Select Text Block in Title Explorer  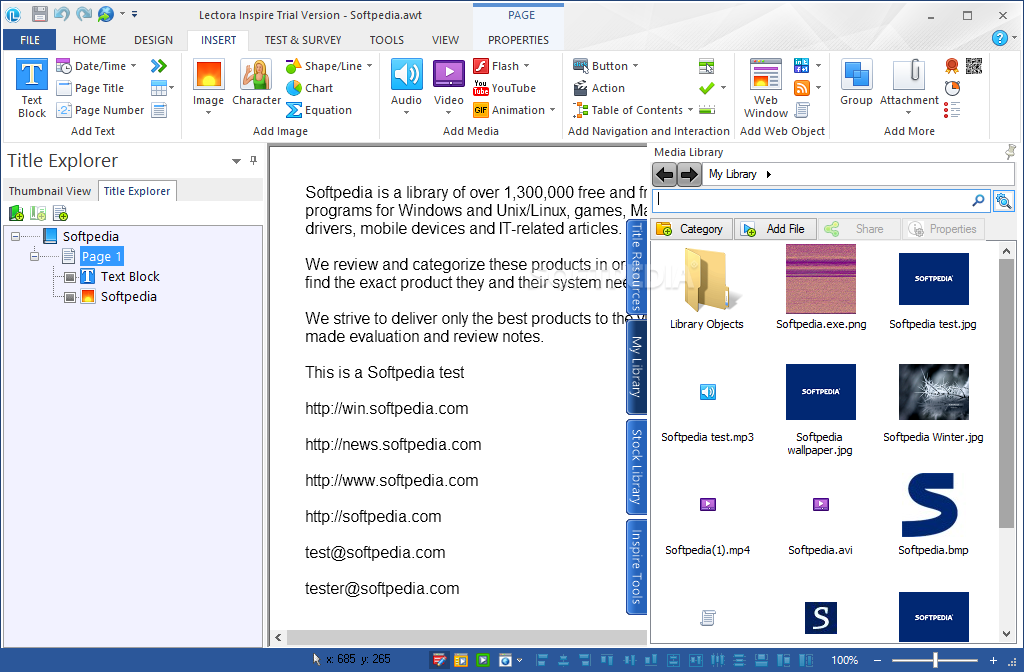click(x=130, y=277)
